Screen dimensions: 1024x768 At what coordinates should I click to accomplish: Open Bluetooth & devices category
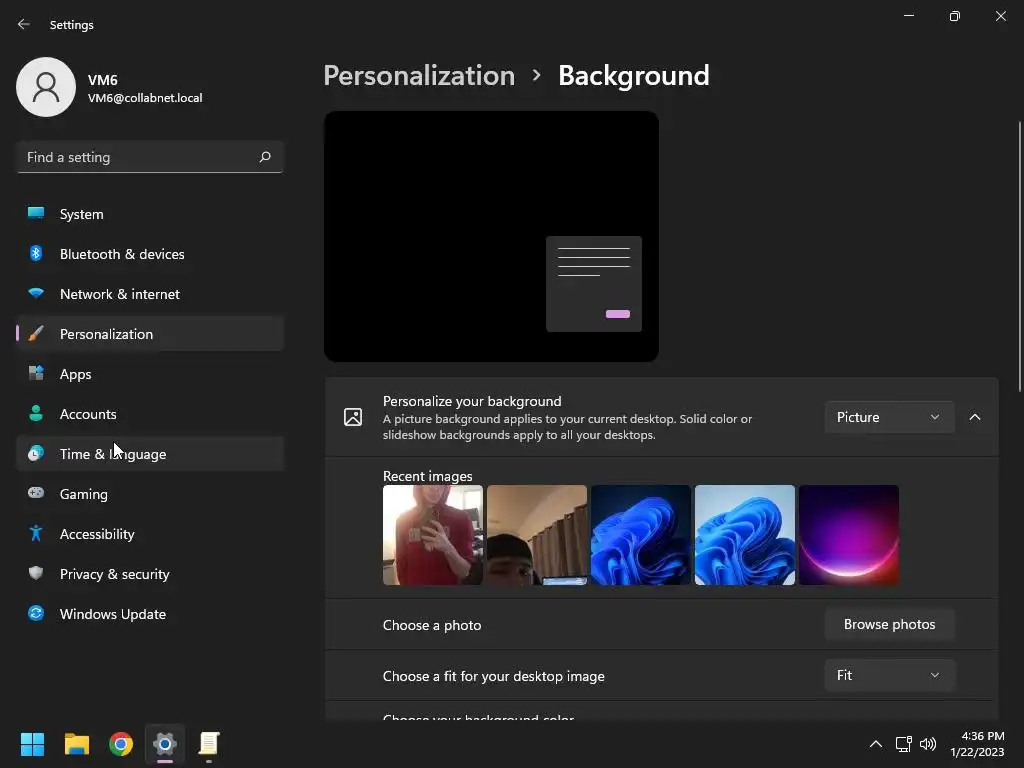pos(150,254)
